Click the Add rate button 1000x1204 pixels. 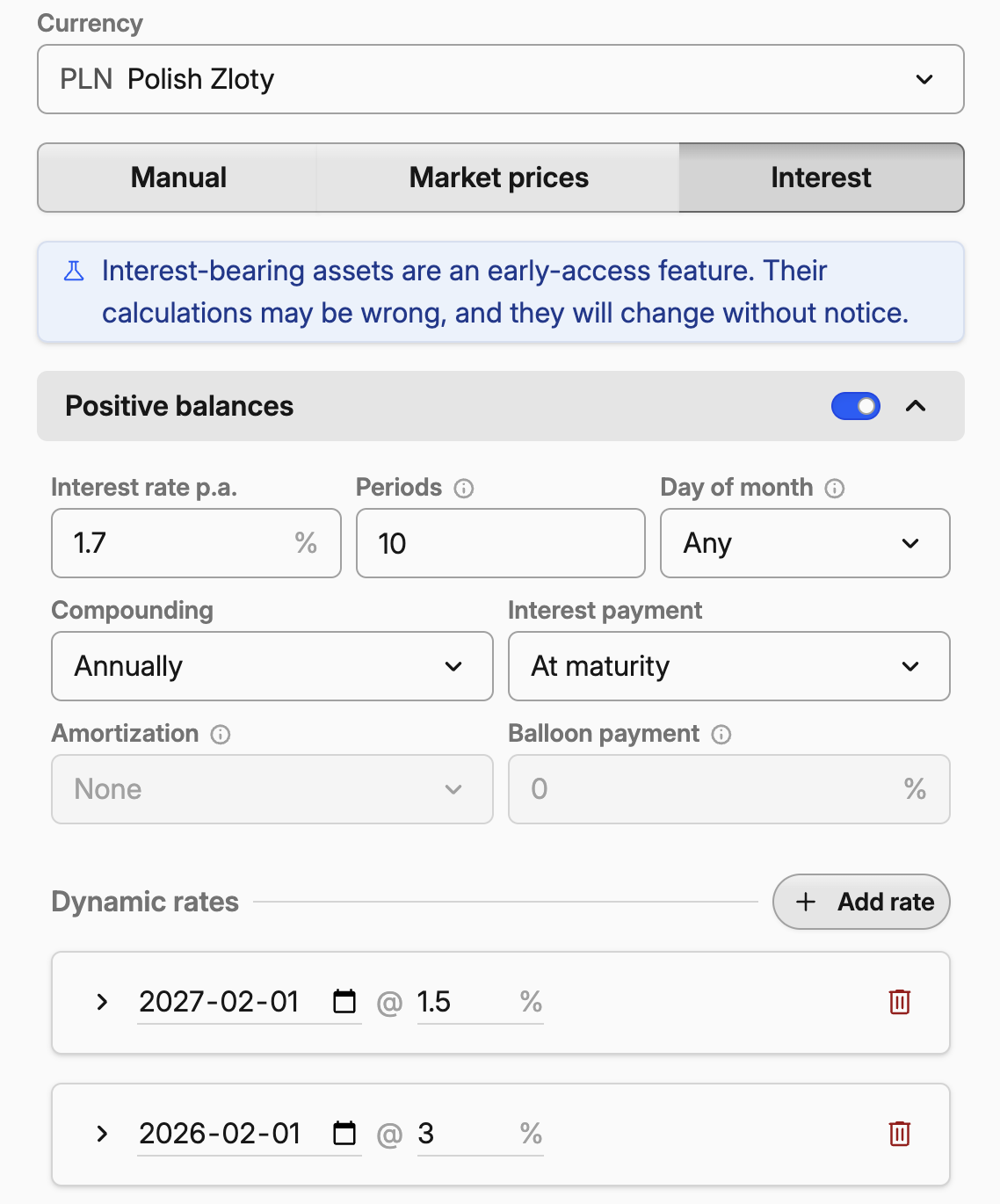point(861,902)
